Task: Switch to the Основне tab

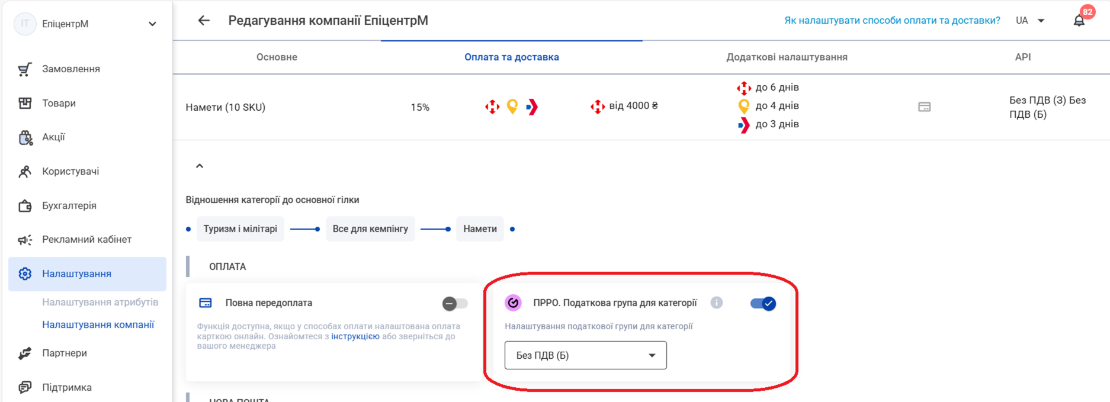Action: (277, 57)
